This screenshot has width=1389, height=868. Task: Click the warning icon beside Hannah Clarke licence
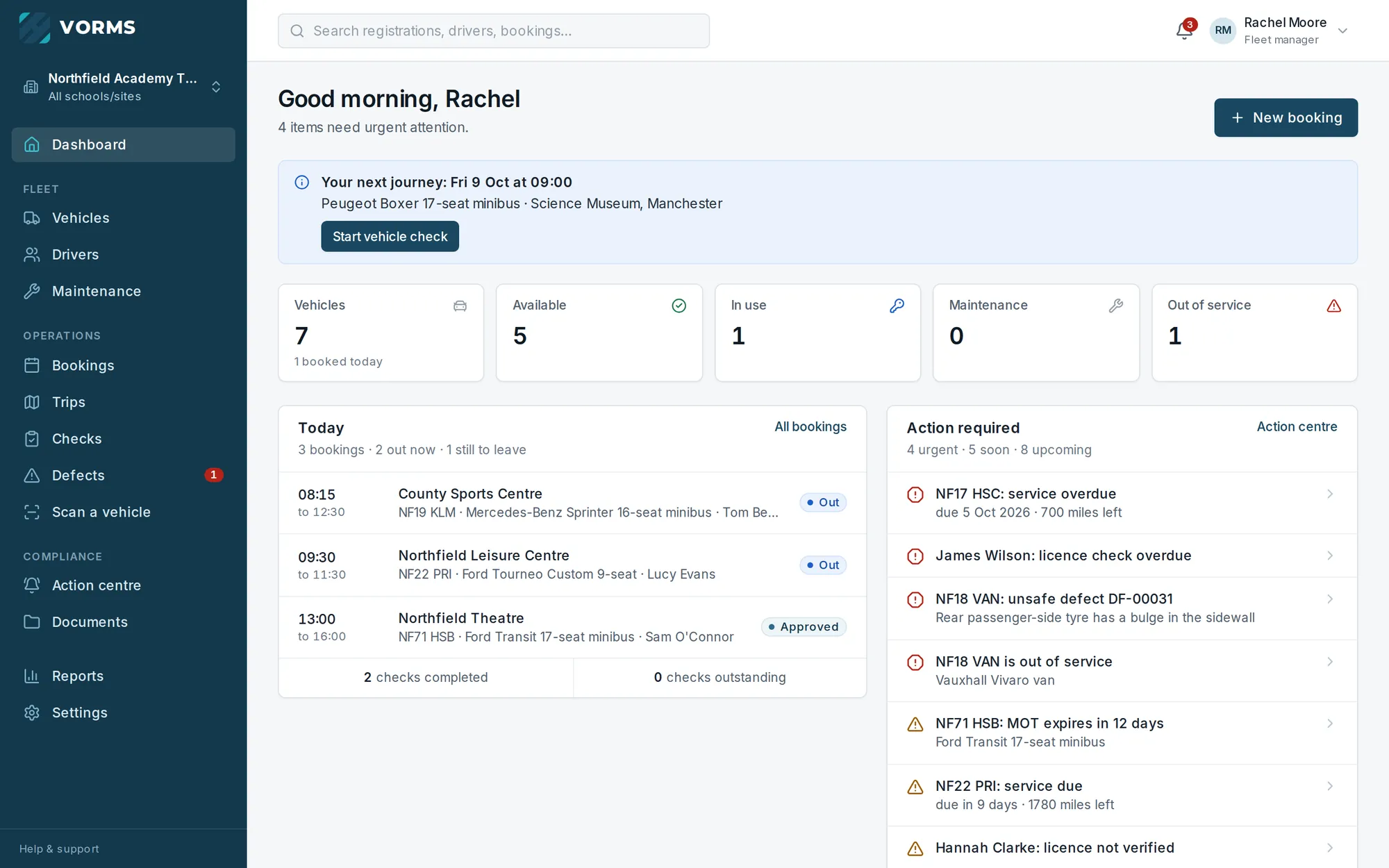coord(915,849)
